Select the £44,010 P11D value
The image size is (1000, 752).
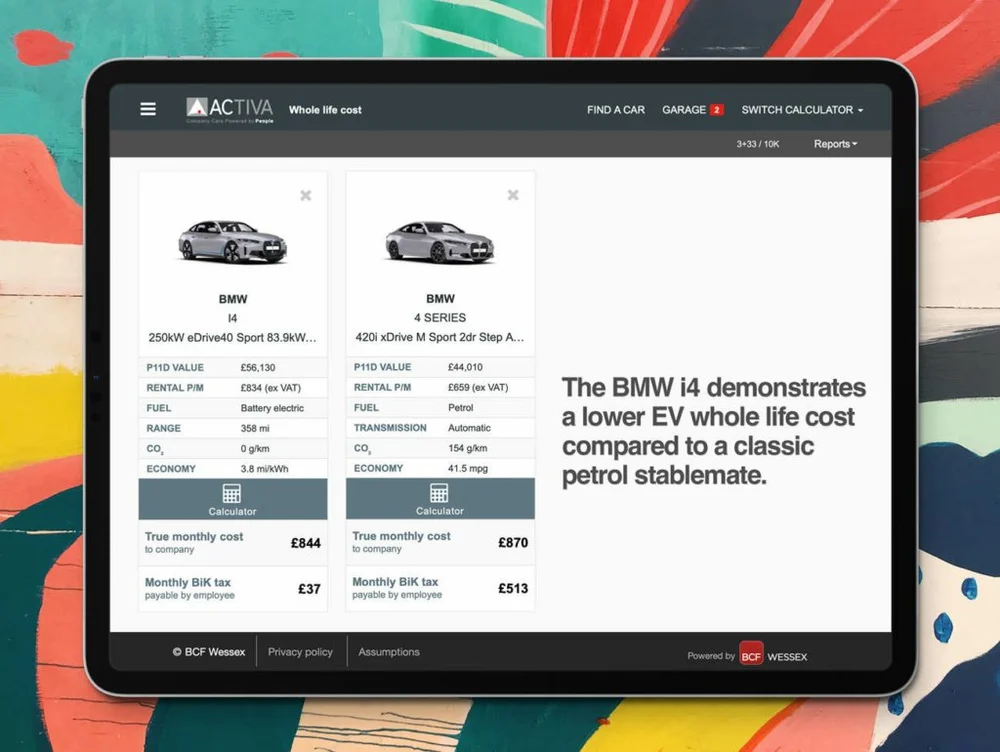click(465, 367)
